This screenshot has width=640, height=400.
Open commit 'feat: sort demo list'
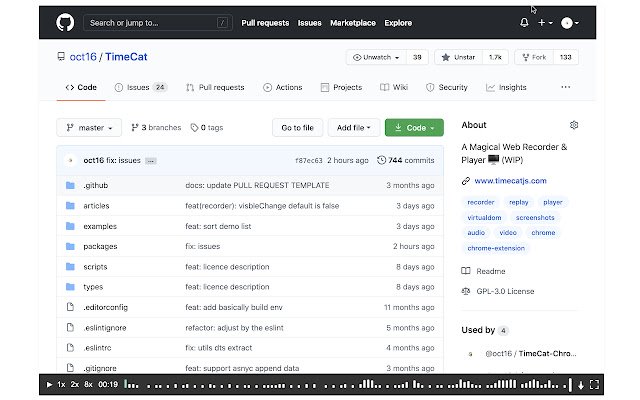point(218,226)
